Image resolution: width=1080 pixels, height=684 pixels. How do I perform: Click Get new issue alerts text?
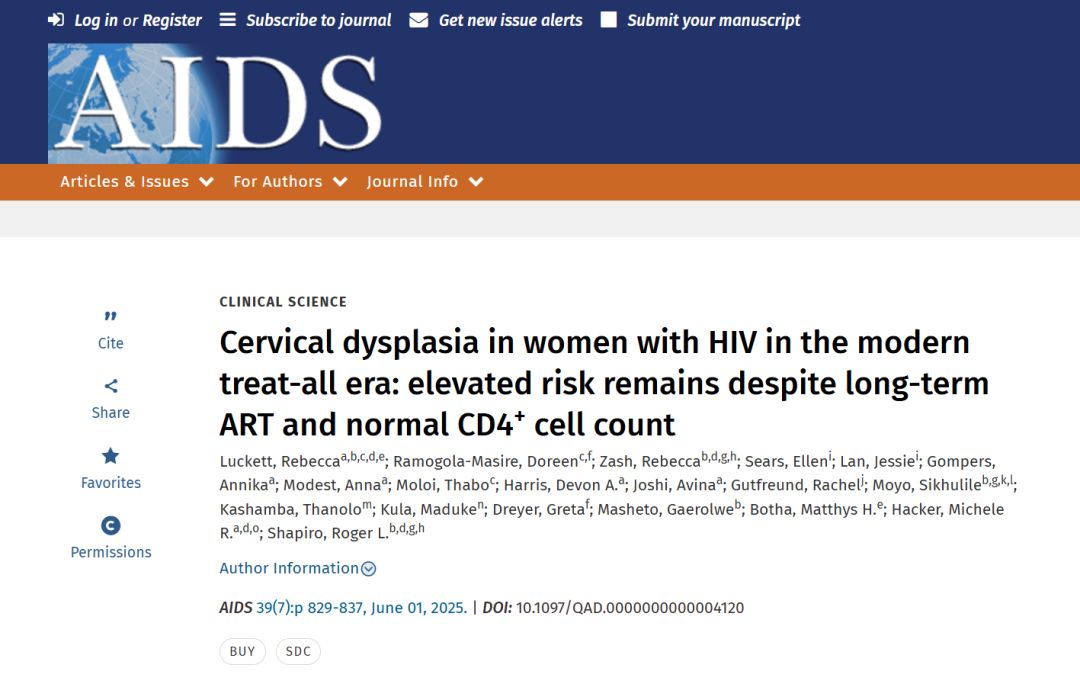(510, 21)
